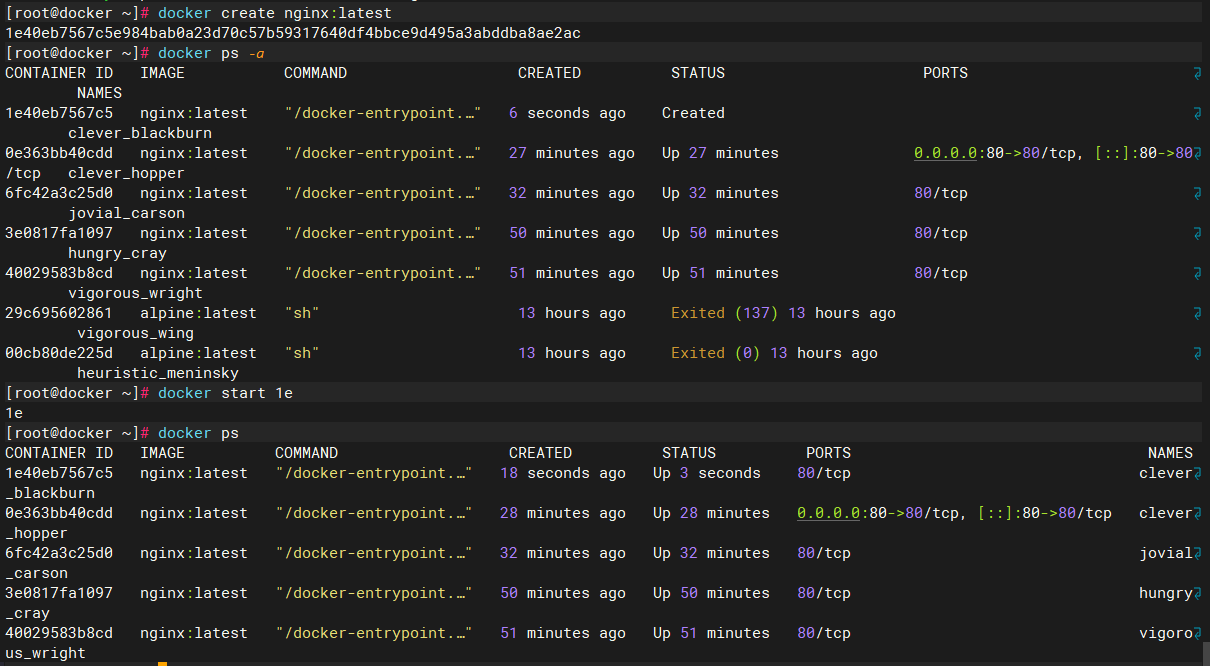Click the "sh" command in the 00cb80de225d row
The image size is (1210, 666).
click(302, 353)
